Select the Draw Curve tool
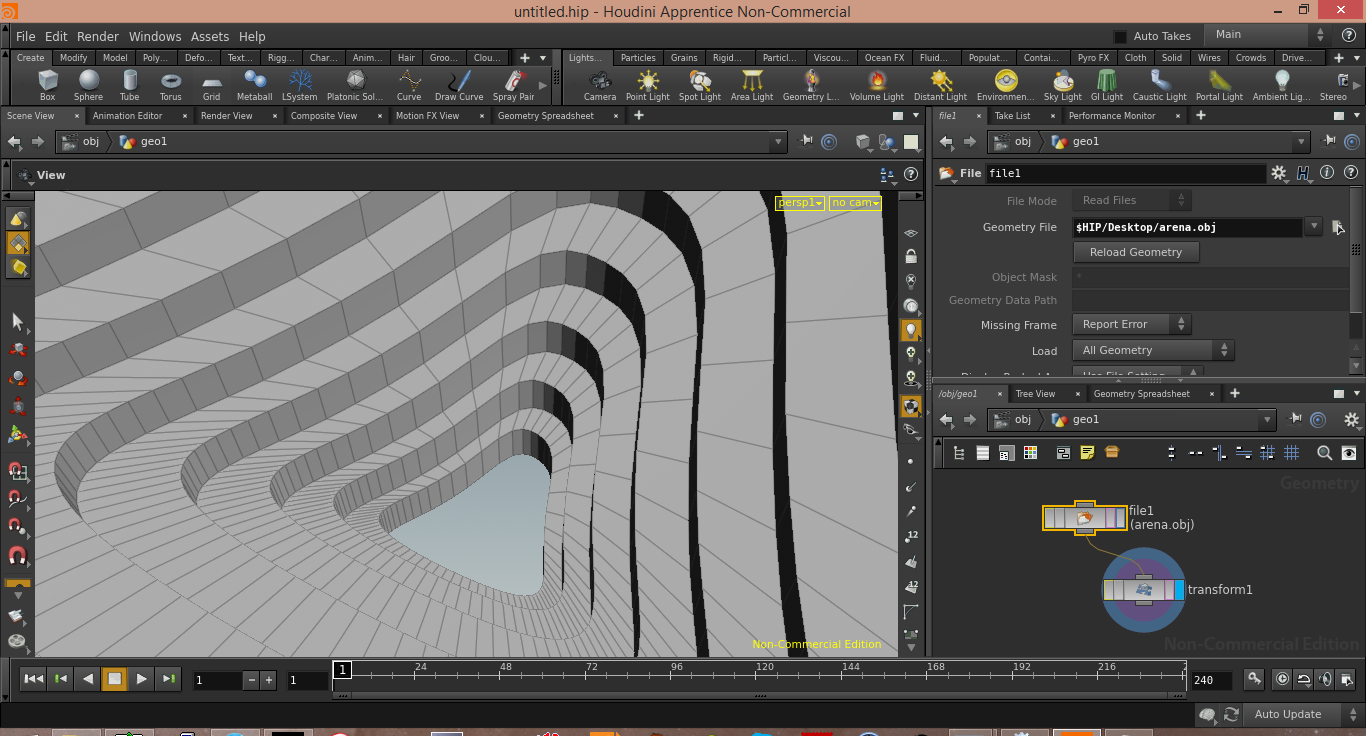 [x=459, y=85]
